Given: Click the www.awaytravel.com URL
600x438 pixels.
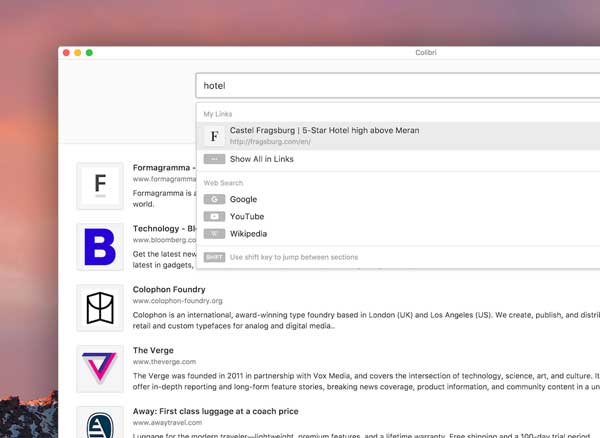Looking at the screenshot, I should pyautogui.click(x=167, y=422).
